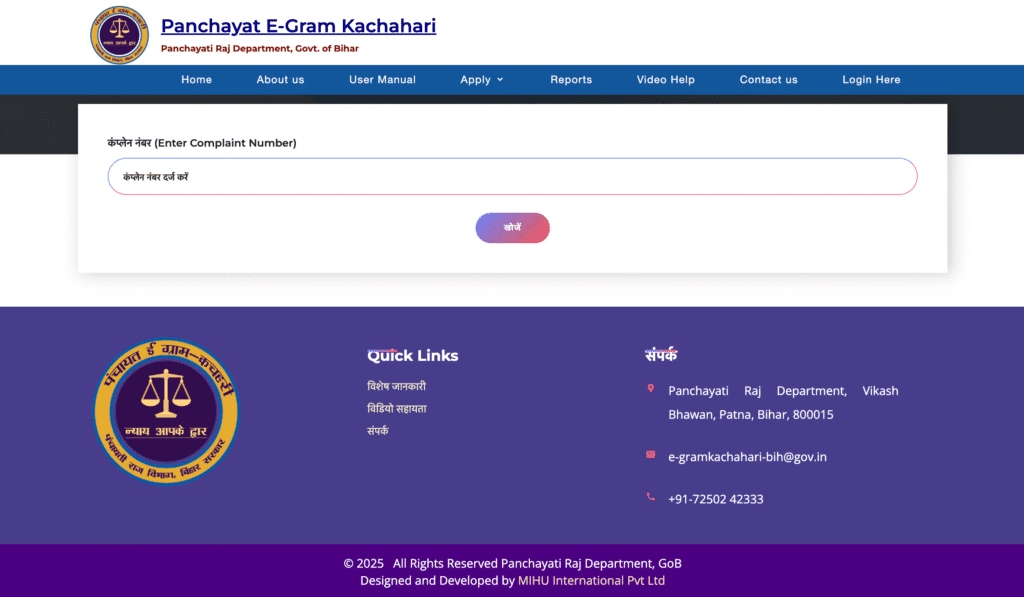Open the Contact us page

[x=769, y=80]
